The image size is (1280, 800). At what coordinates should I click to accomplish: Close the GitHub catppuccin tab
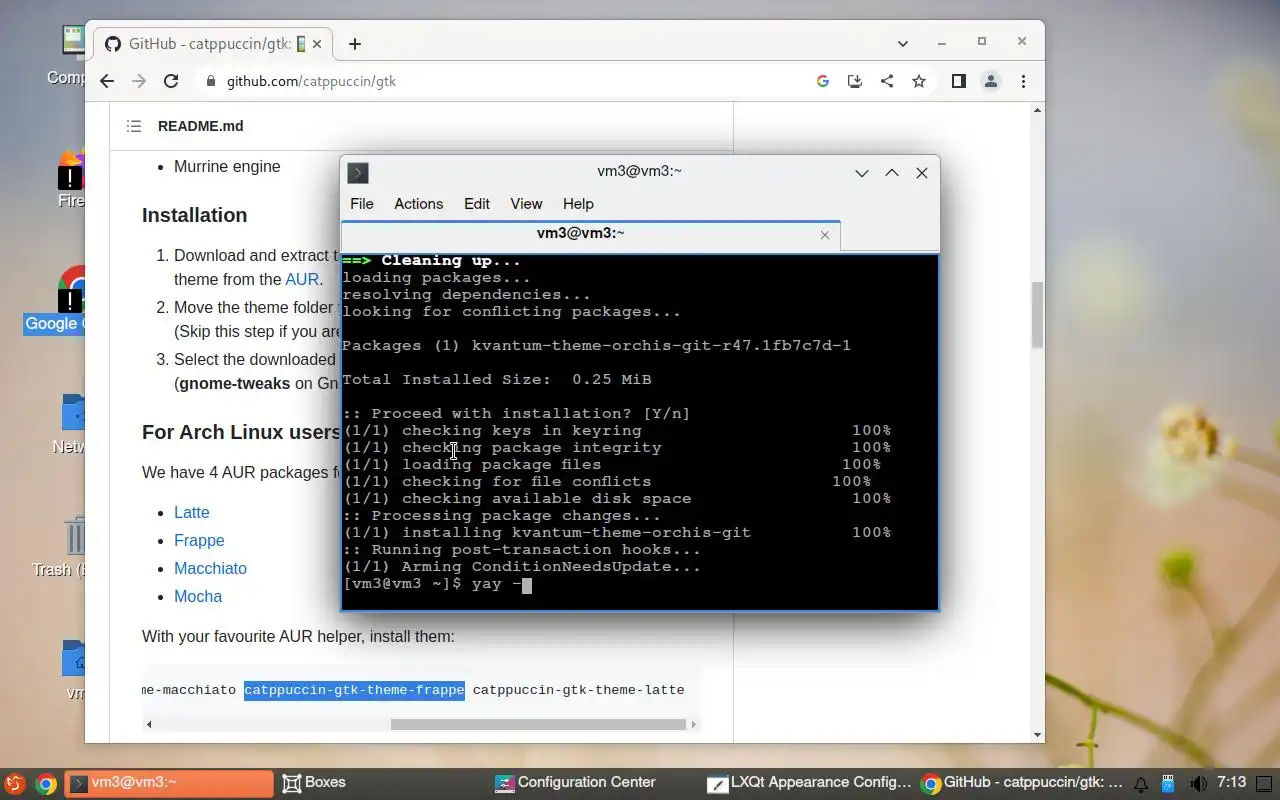point(318,44)
